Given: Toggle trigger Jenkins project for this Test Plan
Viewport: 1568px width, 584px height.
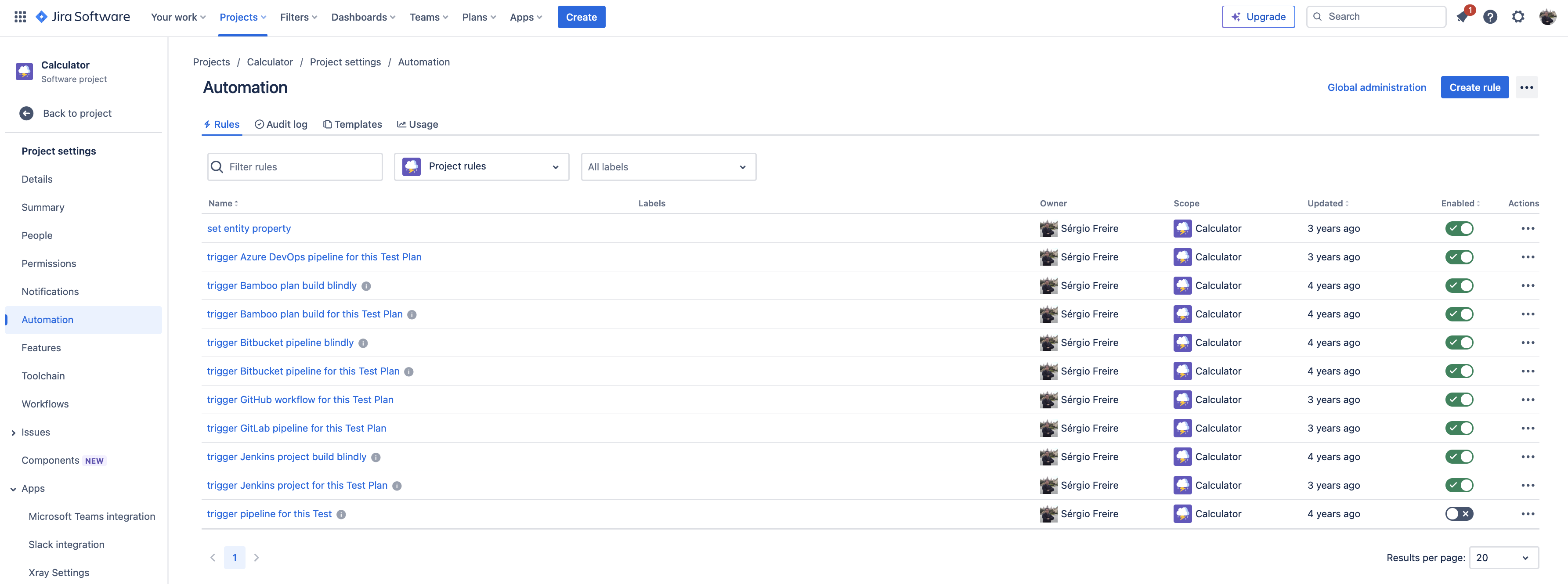Looking at the screenshot, I should click(x=1459, y=486).
